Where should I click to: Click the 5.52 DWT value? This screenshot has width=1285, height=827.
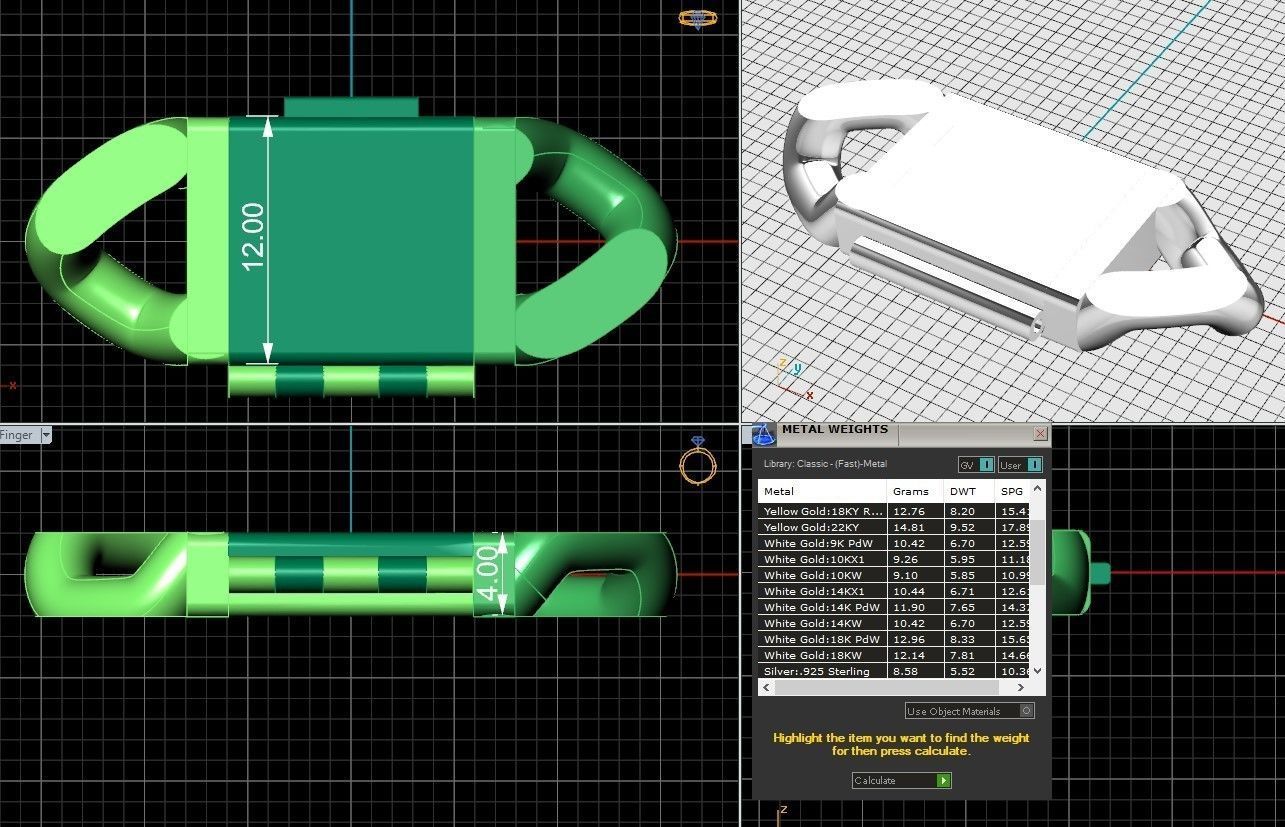961,672
